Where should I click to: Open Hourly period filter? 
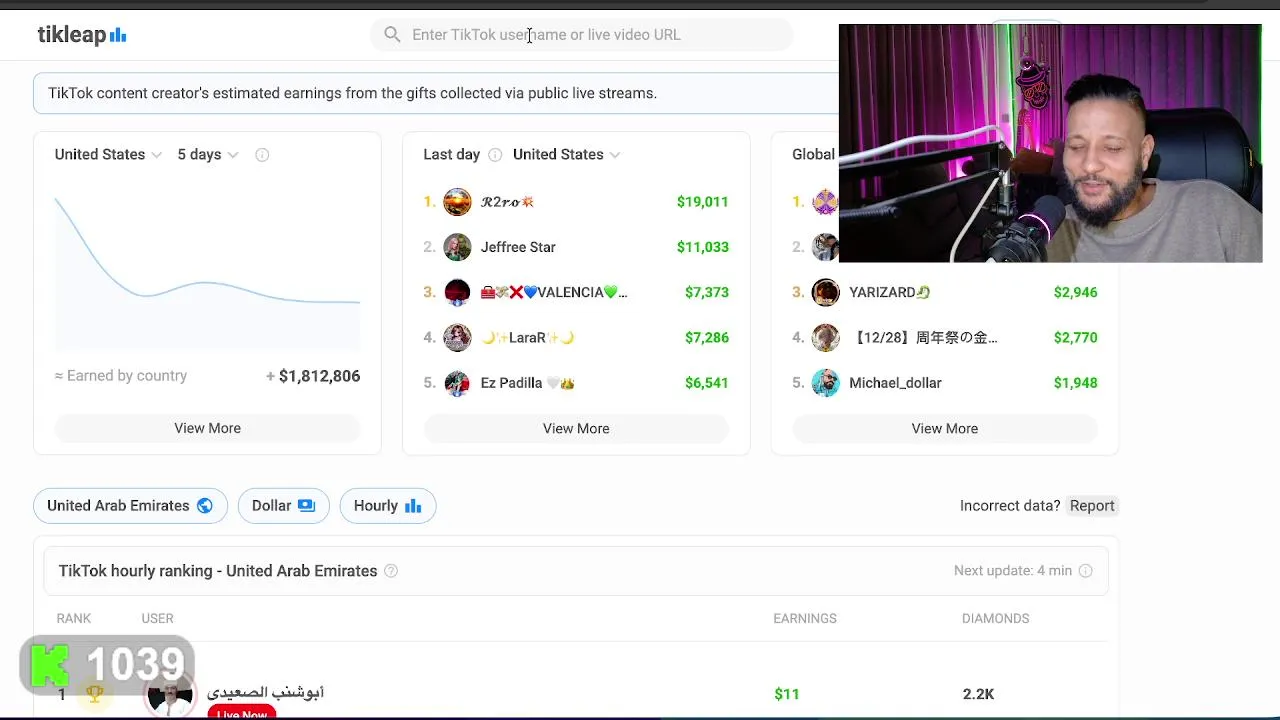pos(388,506)
